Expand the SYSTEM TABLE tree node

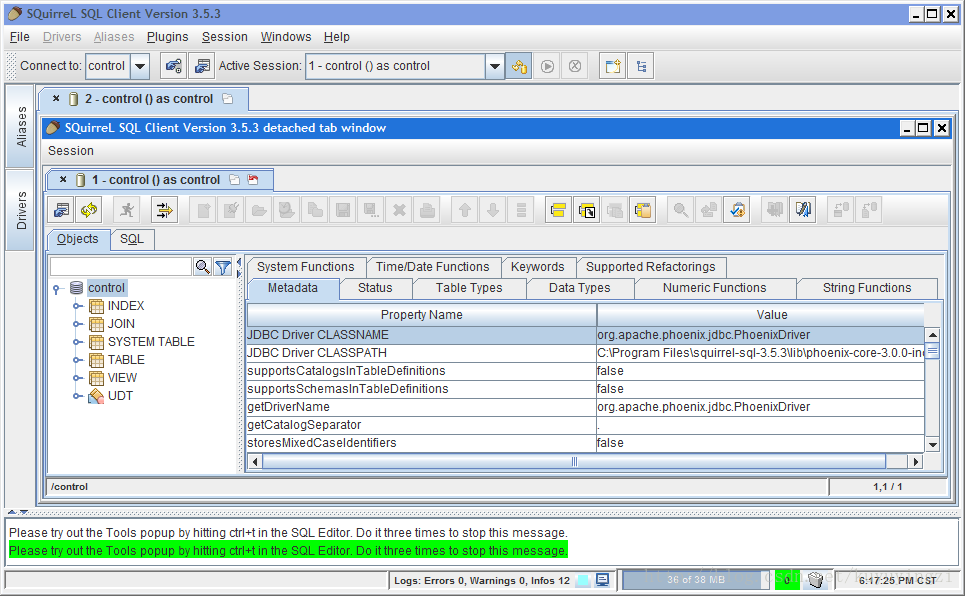77,342
